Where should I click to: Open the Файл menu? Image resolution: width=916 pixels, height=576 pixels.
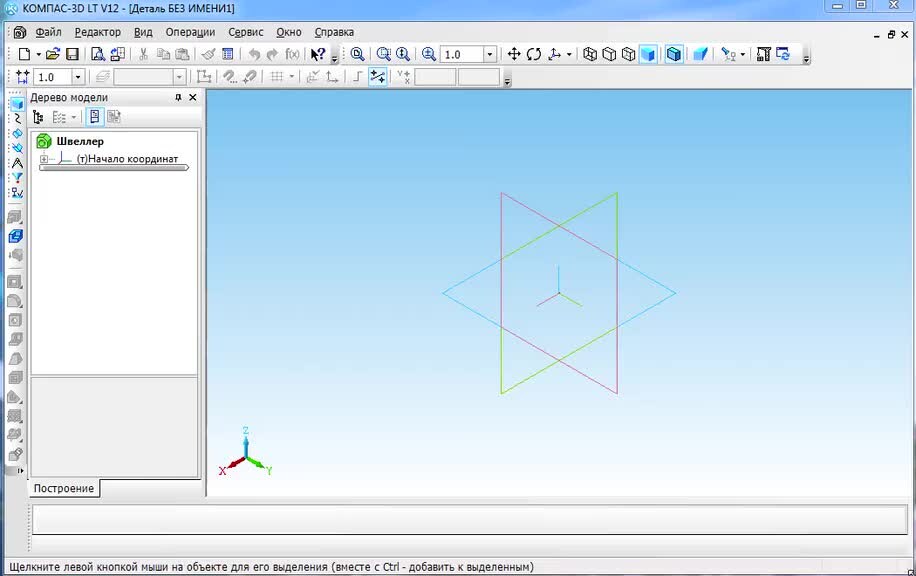tap(48, 32)
